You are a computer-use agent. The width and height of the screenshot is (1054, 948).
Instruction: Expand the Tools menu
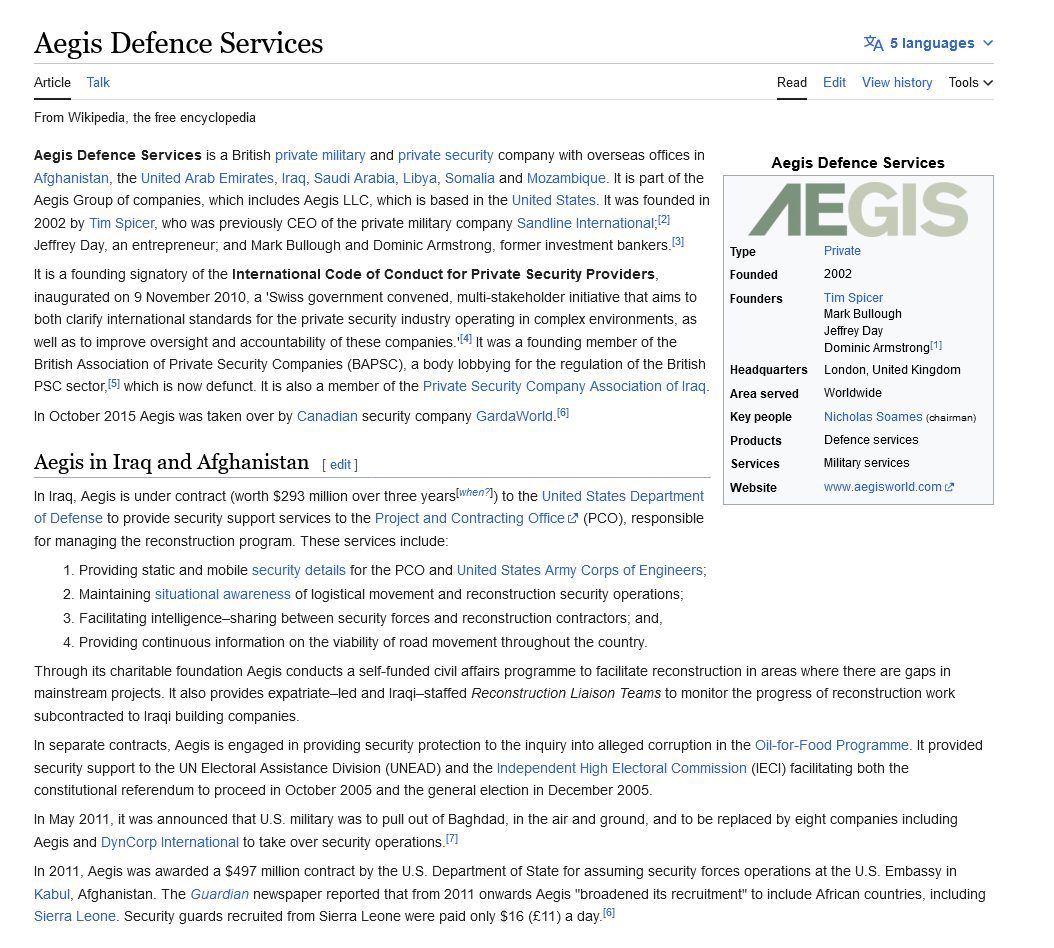click(970, 82)
